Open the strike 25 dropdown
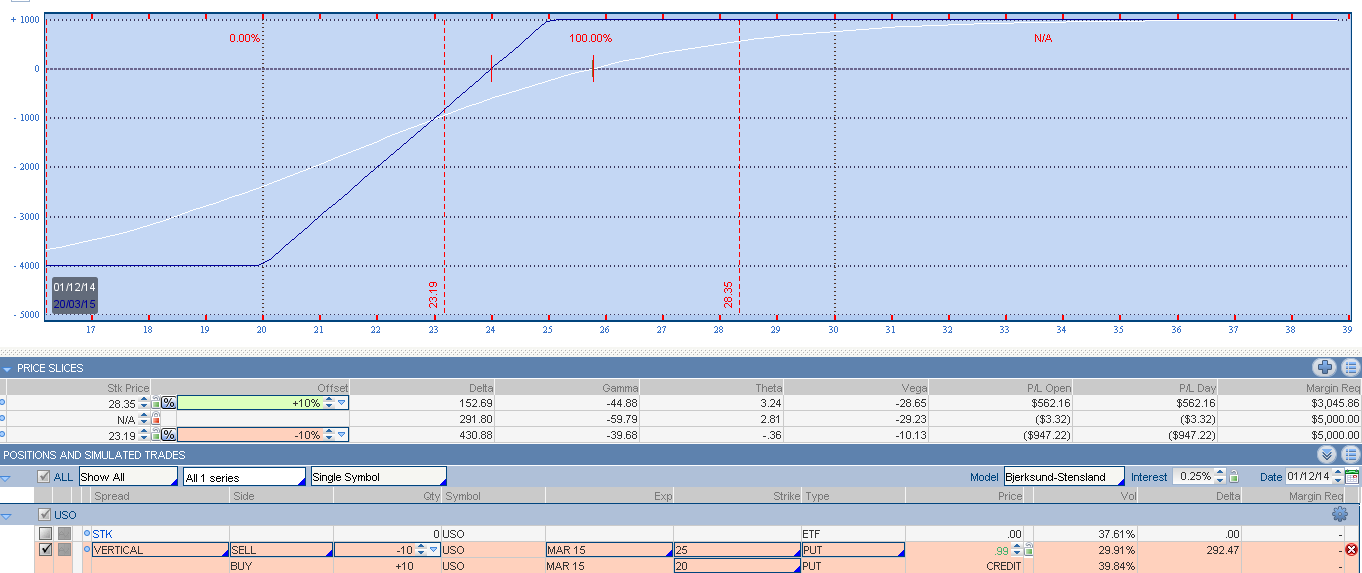The width and height of the screenshot is (1362, 573). [x=737, y=550]
